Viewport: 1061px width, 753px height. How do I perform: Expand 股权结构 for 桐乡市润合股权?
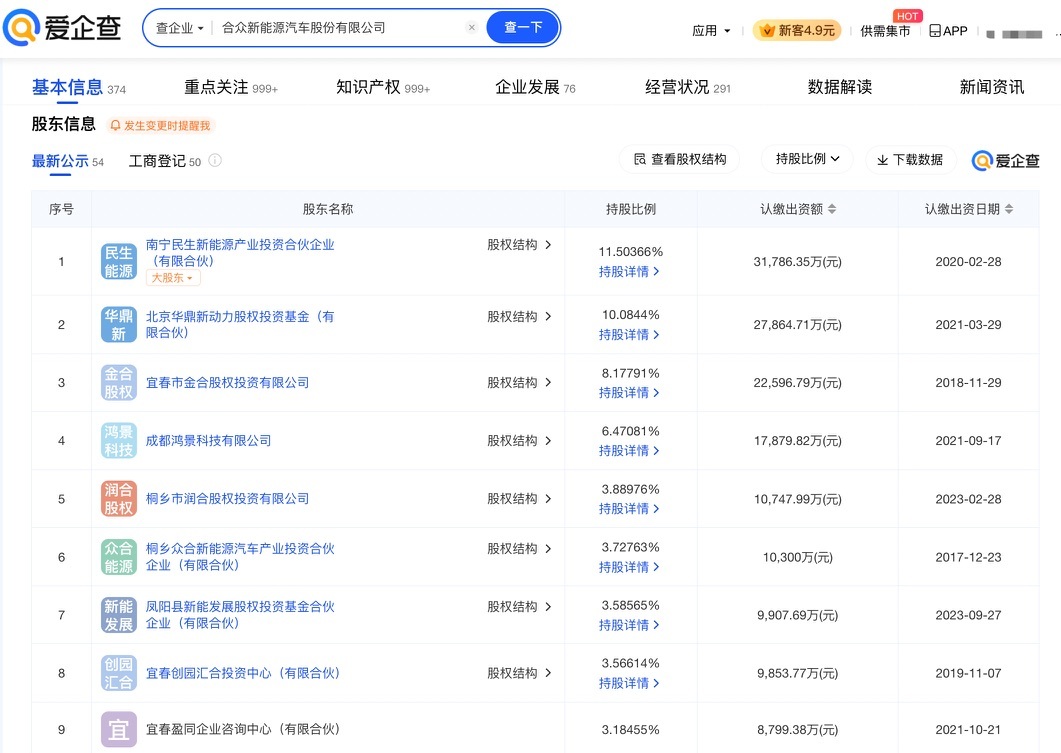(x=520, y=499)
